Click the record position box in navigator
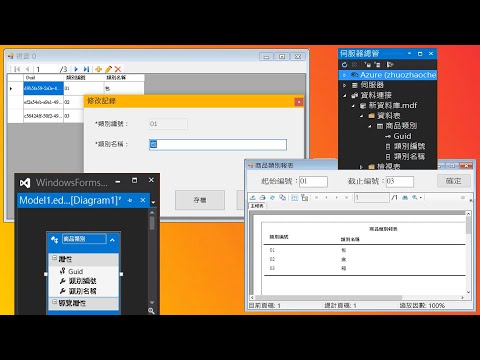This screenshot has width=480, height=360. coord(46,69)
